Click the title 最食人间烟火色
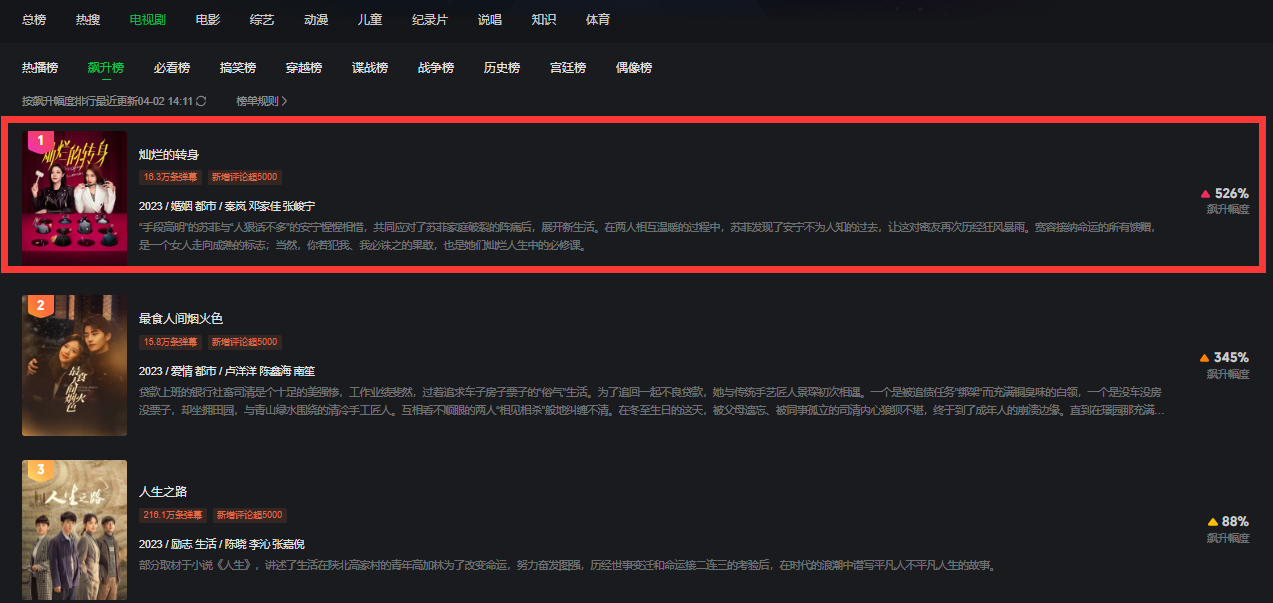This screenshot has width=1273, height=603. (x=181, y=319)
